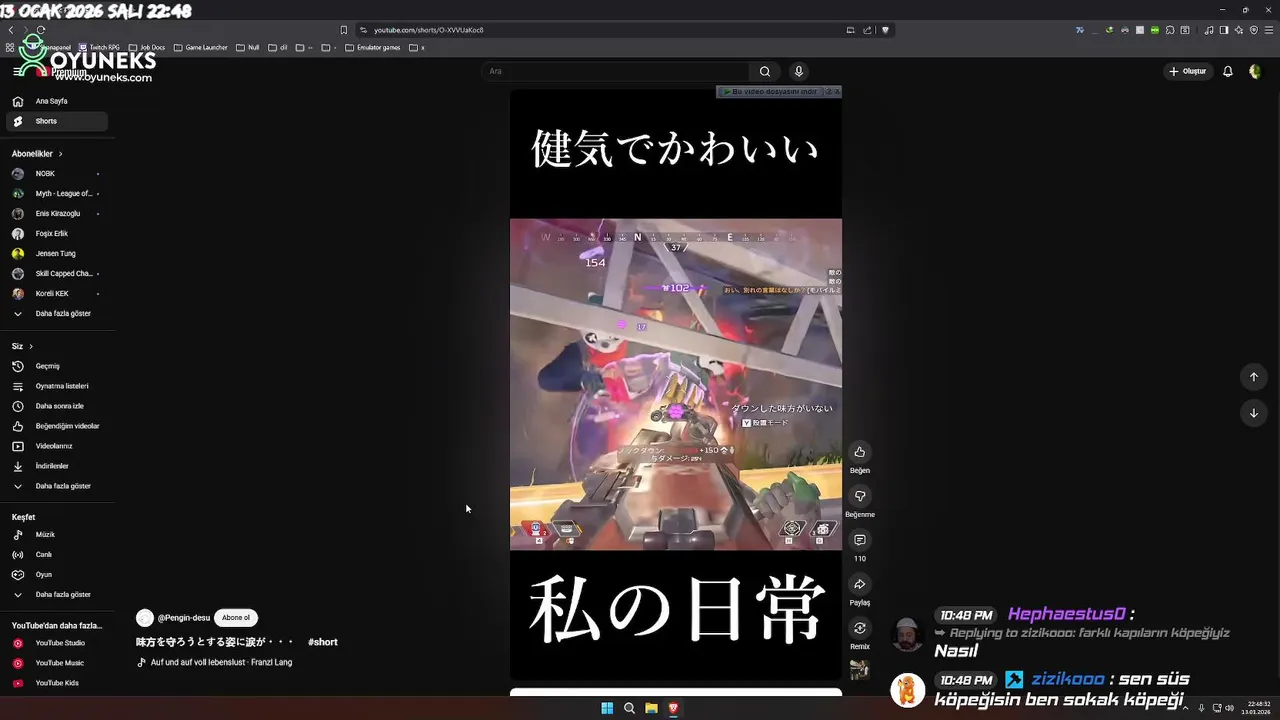Select Brave browser in the taskbar
Screen dimensions: 1280x720
coord(673,708)
